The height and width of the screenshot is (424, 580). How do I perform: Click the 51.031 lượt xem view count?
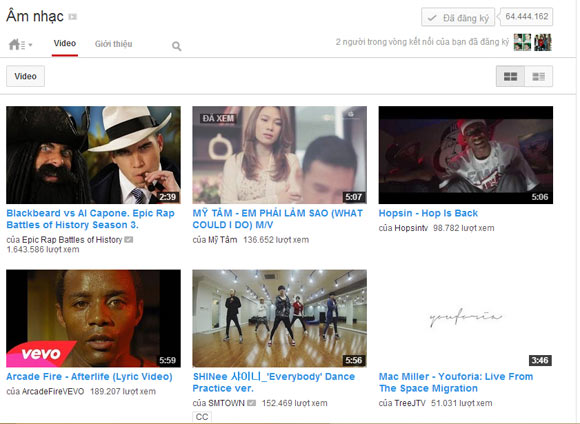pyautogui.click(x=462, y=403)
